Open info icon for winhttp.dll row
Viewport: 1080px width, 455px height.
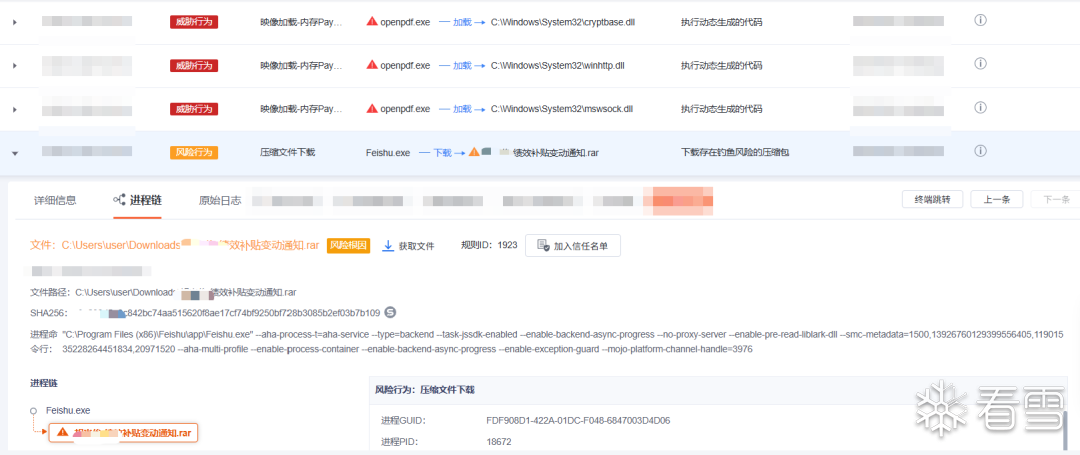coord(980,64)
